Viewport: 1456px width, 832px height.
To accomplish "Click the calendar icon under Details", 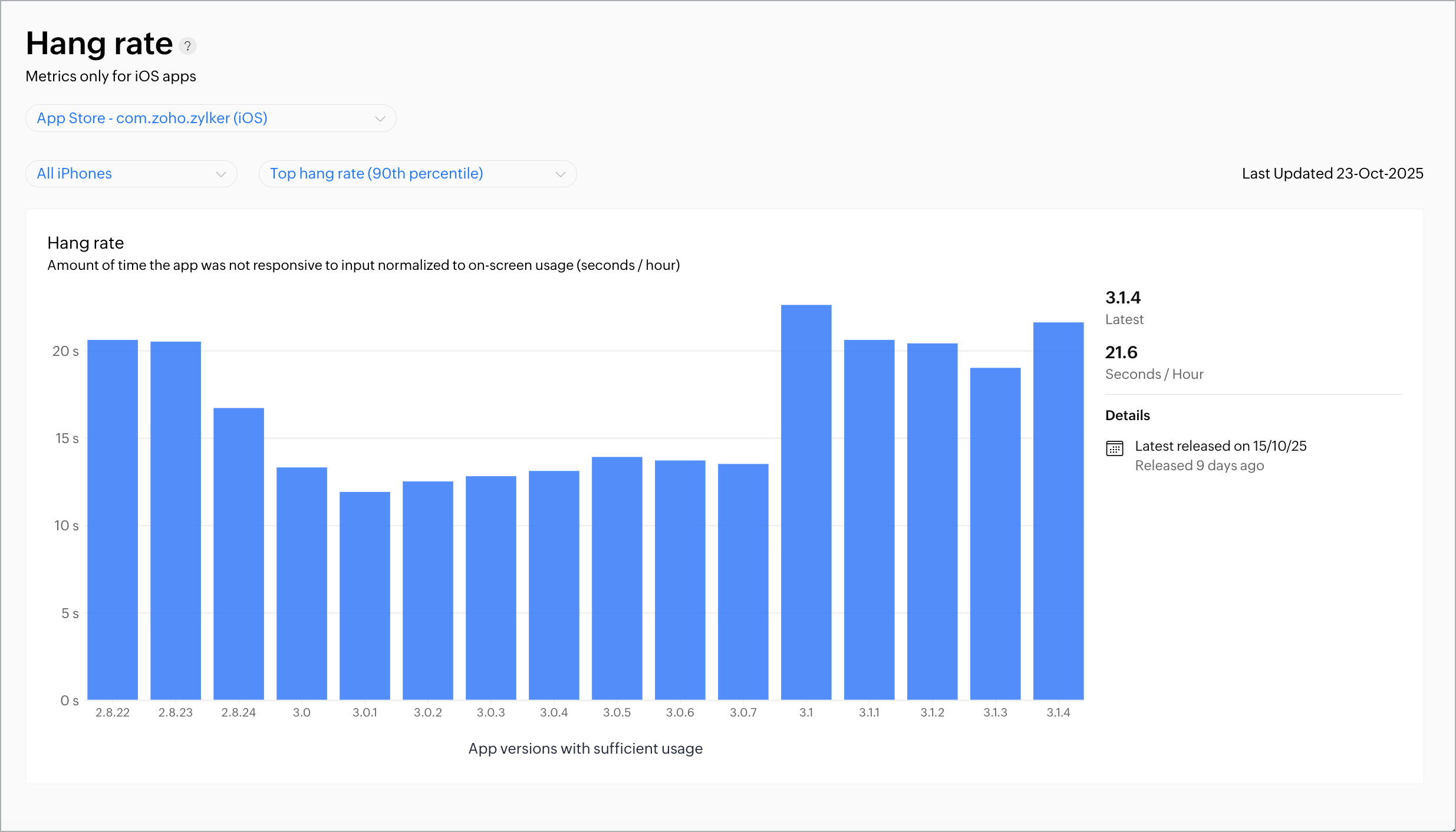I will pos(1114,448).
